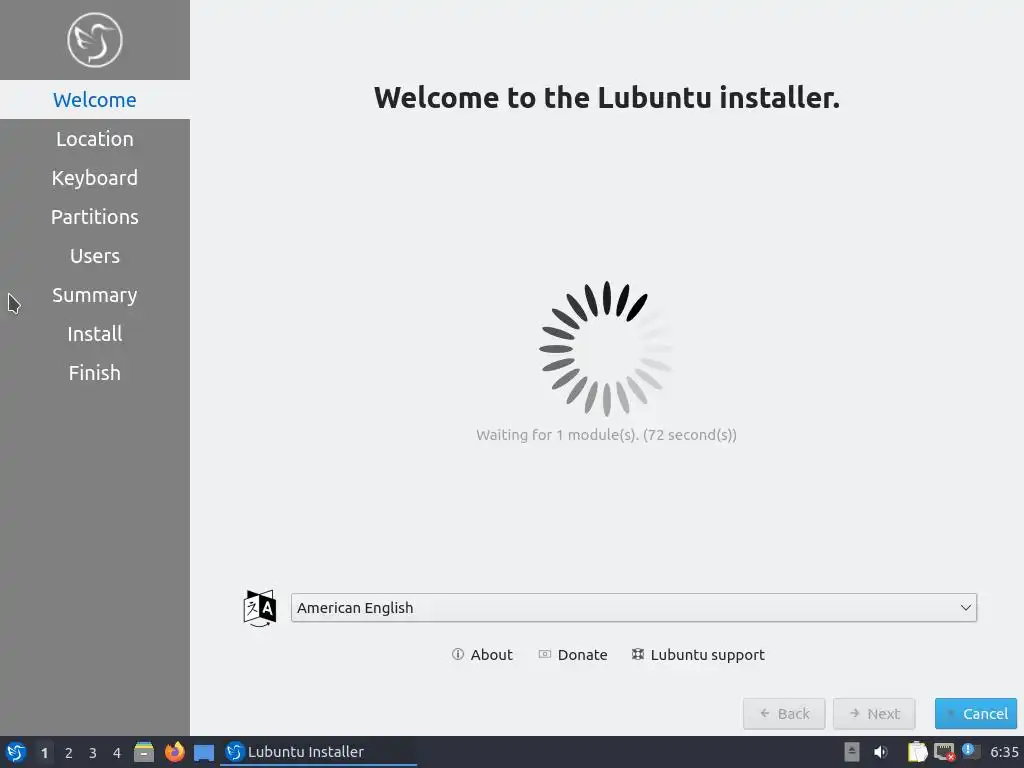Switch to desktop workspace 3
This screenshot has height=768, width=1024.
click(x=93, y=753)
